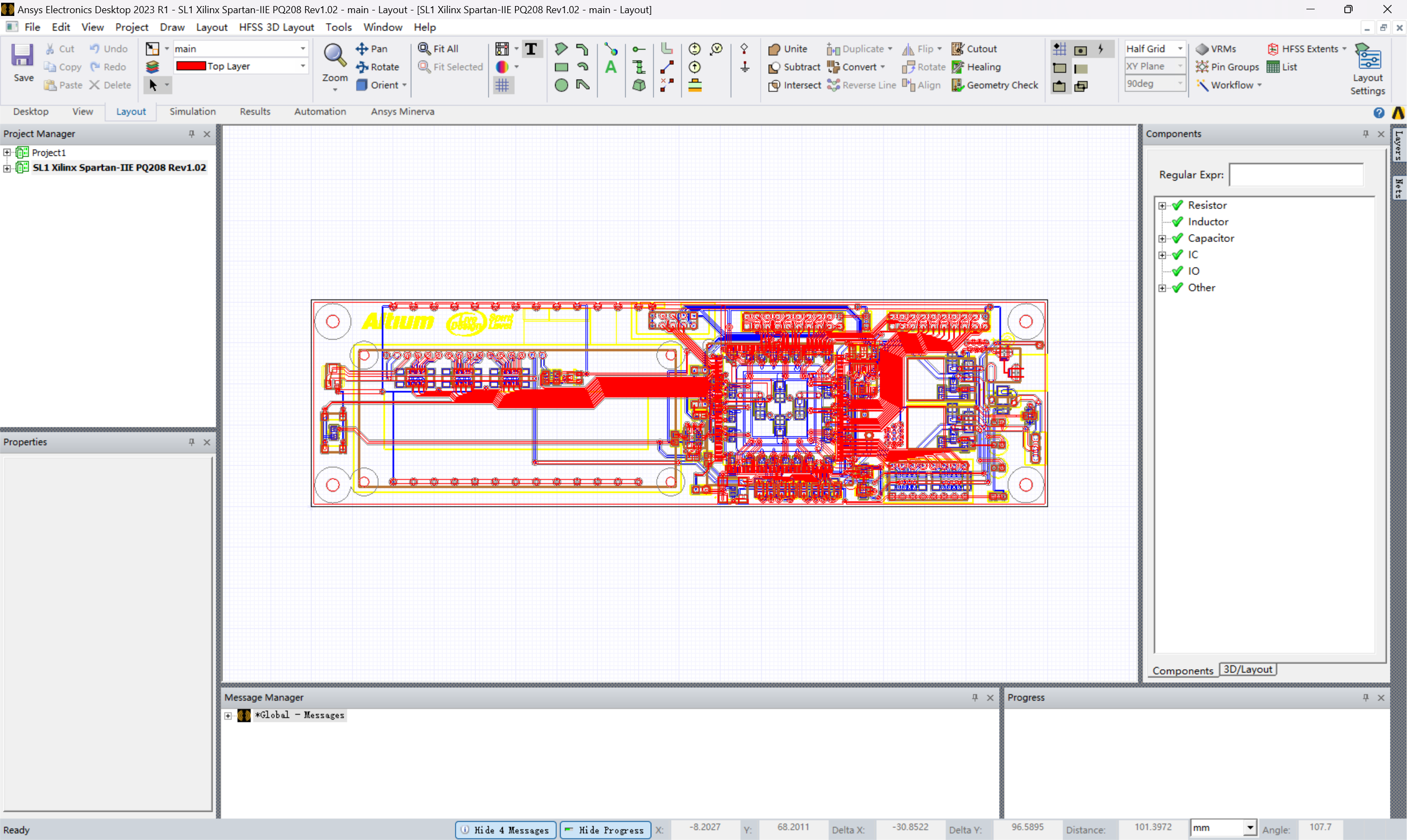Toggle the IO components checkmark
Screen dimensions: 1407x840
[1178, 271]
